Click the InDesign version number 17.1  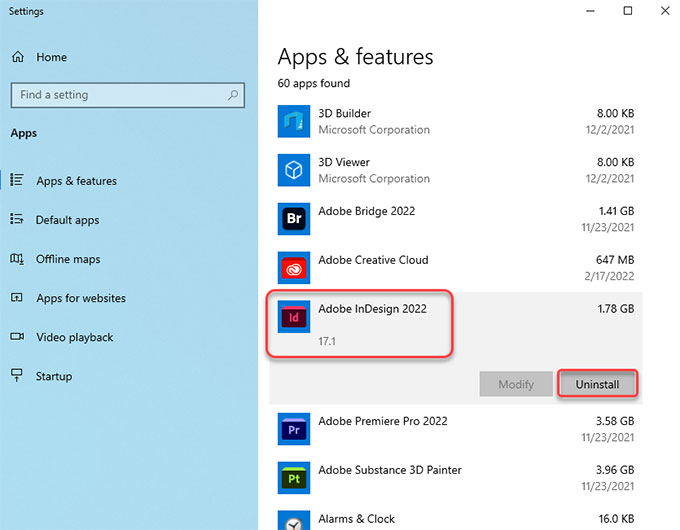tap(327, 341)
